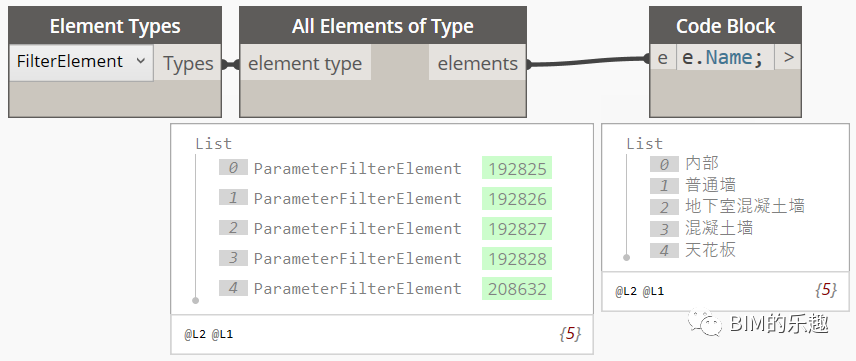The image size is (856, 361).
Task: Select index 2 ParameterFilterElement row
Action: [x=385, y=228]
